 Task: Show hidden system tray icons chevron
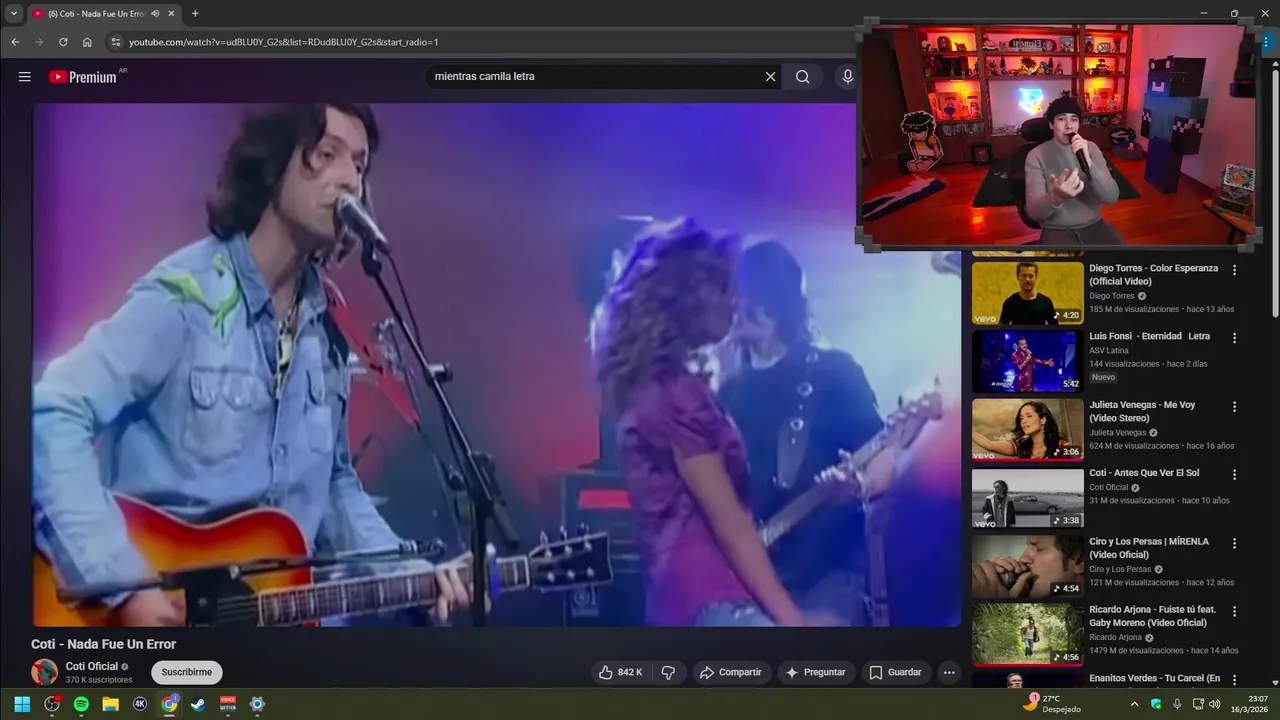tap(1134, 704)
